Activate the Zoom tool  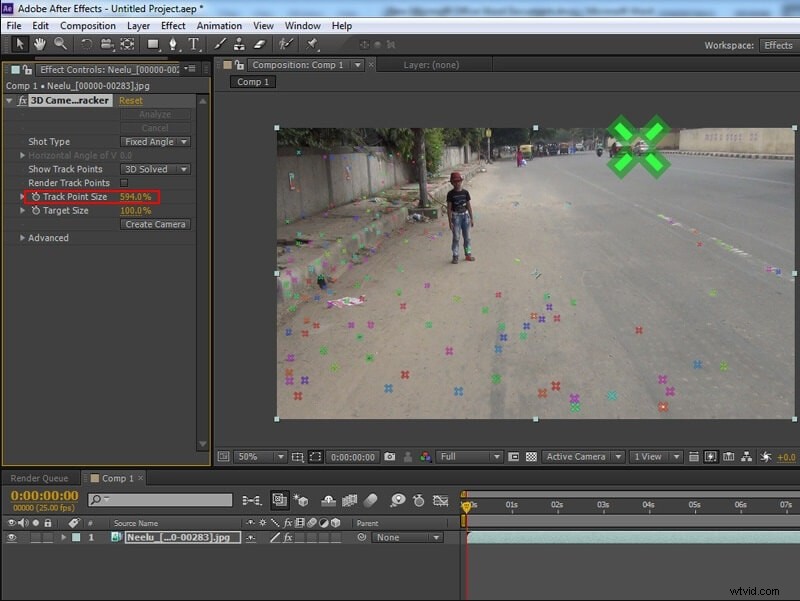click(60, 45)
